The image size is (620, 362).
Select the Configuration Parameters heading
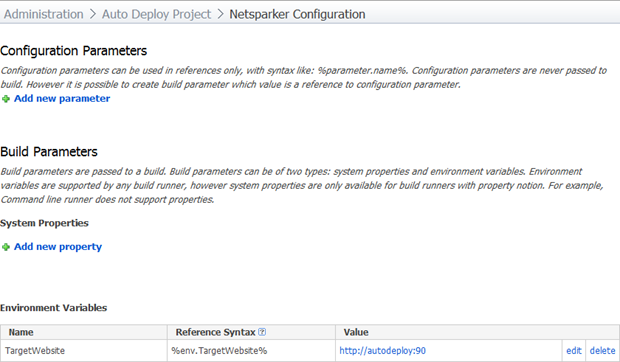coord(74,51)
